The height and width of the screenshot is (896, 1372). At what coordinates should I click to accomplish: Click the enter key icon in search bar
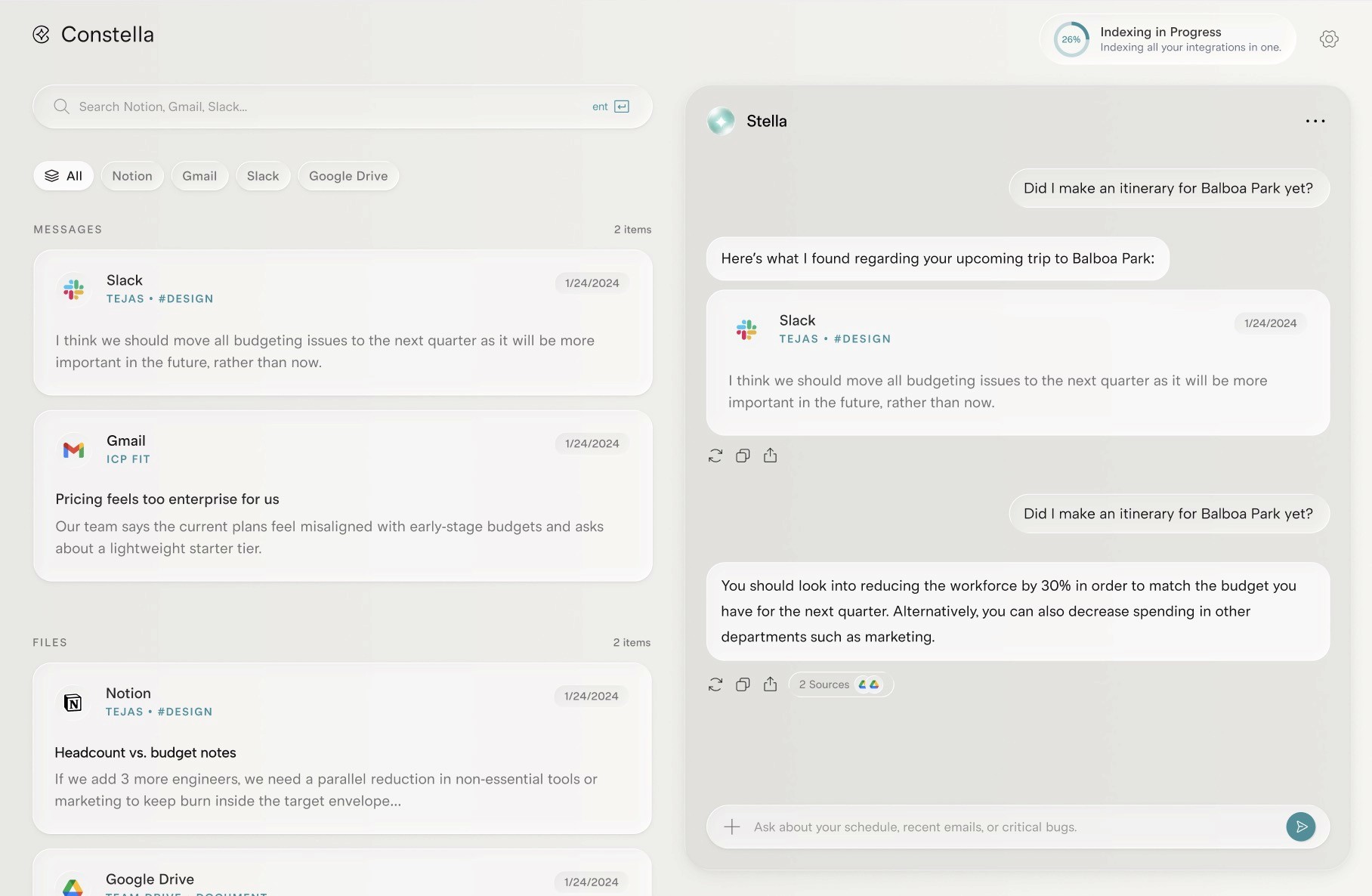(x=622, y=107)
